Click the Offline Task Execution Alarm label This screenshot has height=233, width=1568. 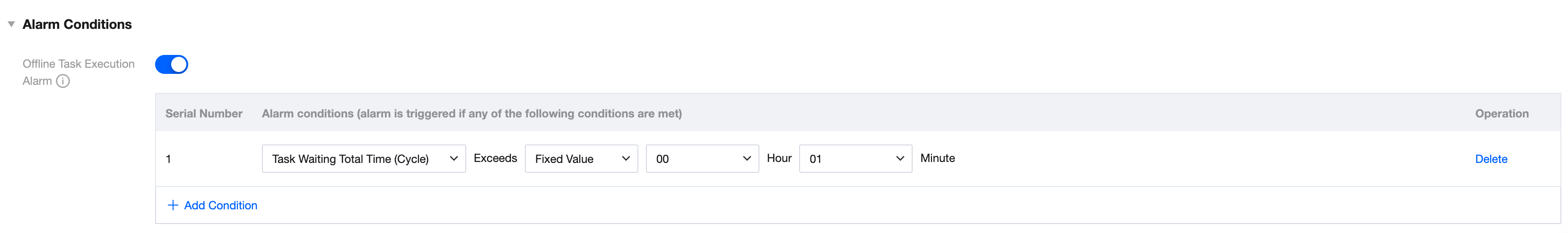78,64
